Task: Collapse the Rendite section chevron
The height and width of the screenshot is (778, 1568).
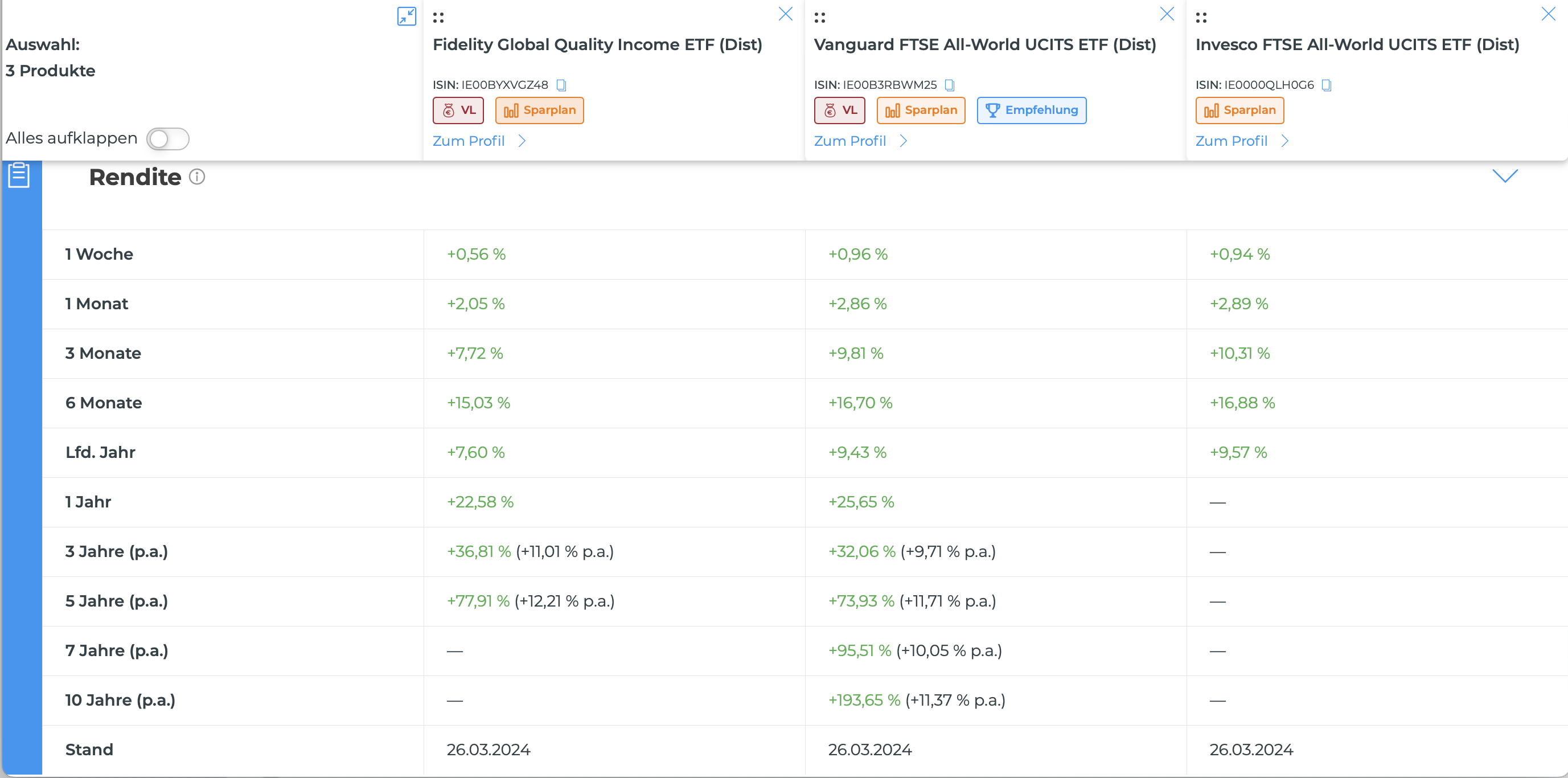Action: [x=1505, y=176]
